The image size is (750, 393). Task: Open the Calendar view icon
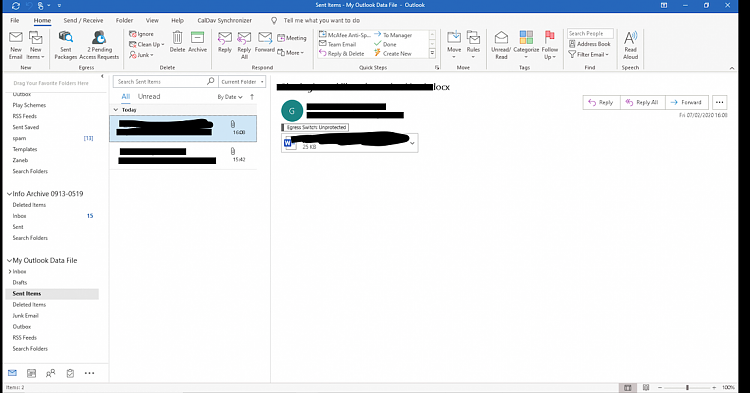[x=32, y=373]
